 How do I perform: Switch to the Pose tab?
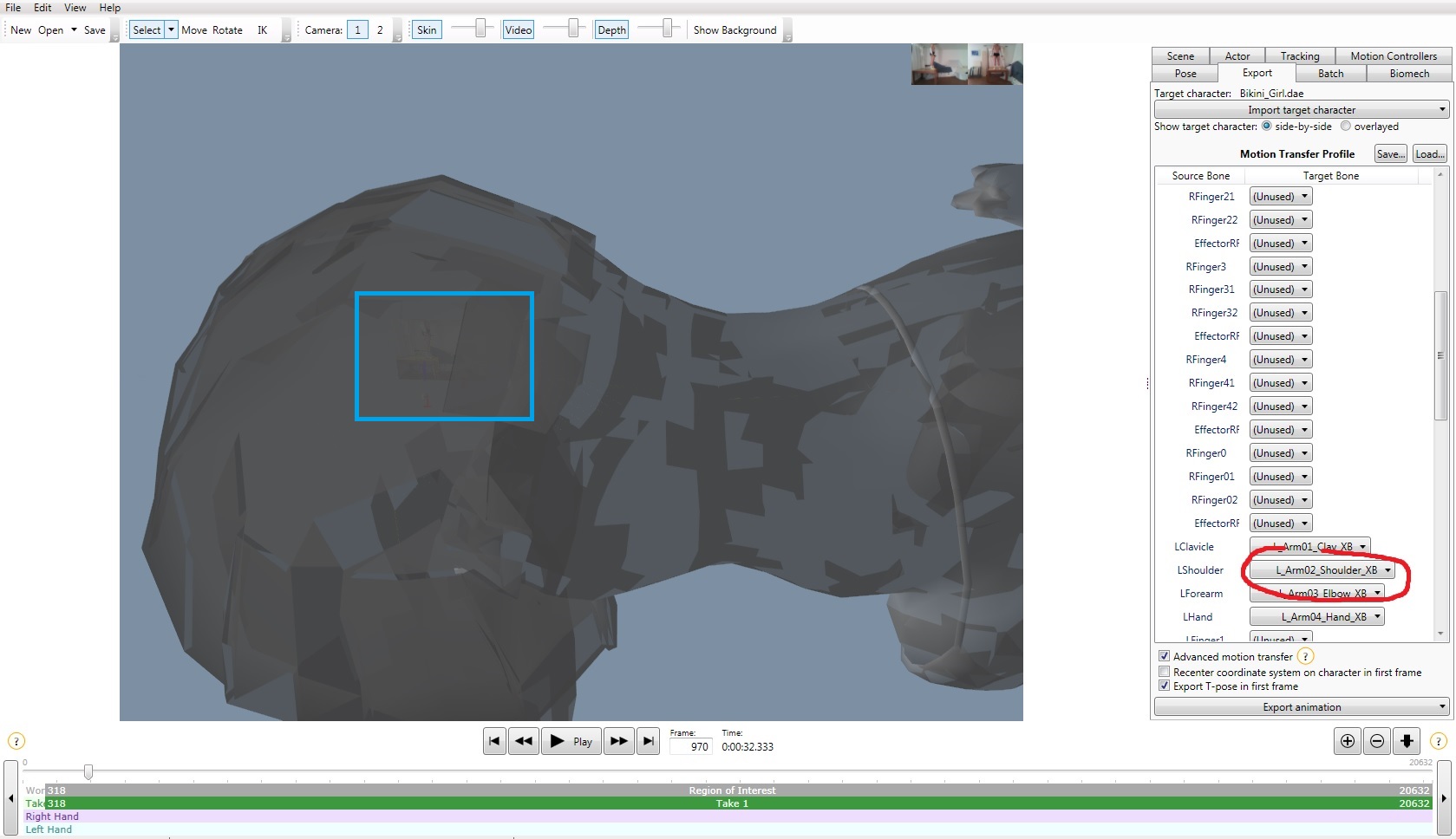[x=1185, y=74]
